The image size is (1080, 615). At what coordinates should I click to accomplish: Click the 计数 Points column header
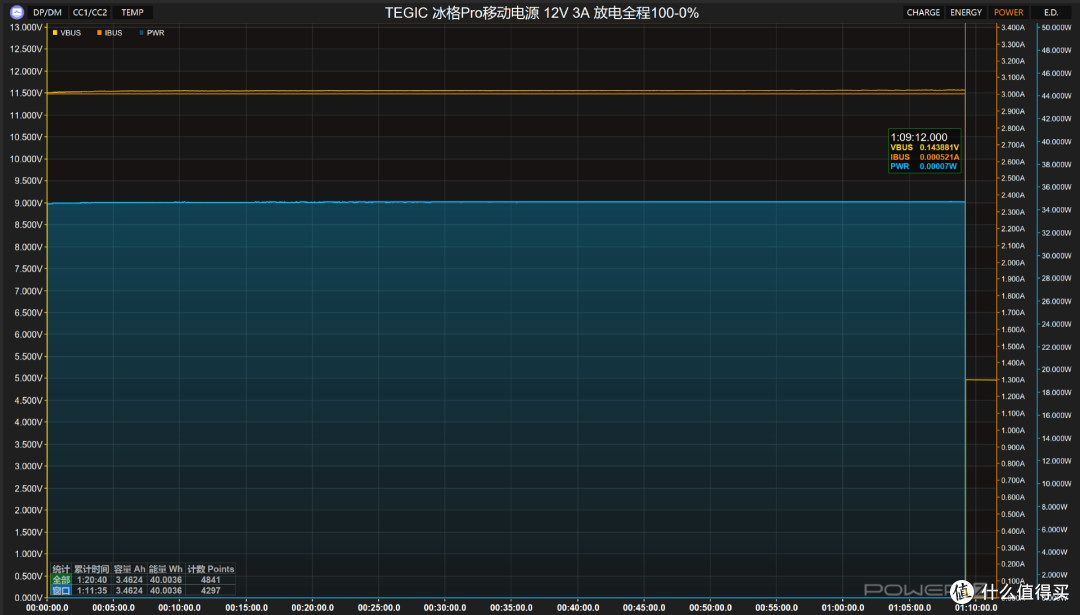click(x=212, y=569)
